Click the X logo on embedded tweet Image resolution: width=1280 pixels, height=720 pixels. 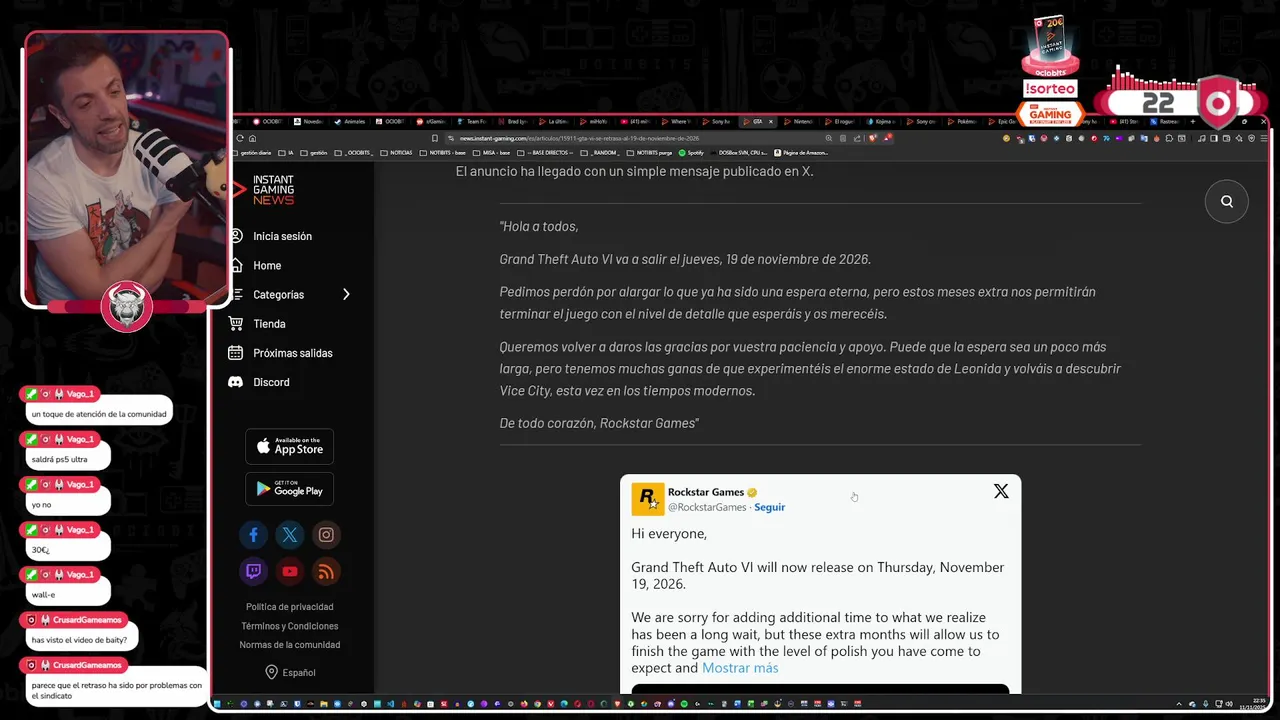click(x=1001, y=491)
